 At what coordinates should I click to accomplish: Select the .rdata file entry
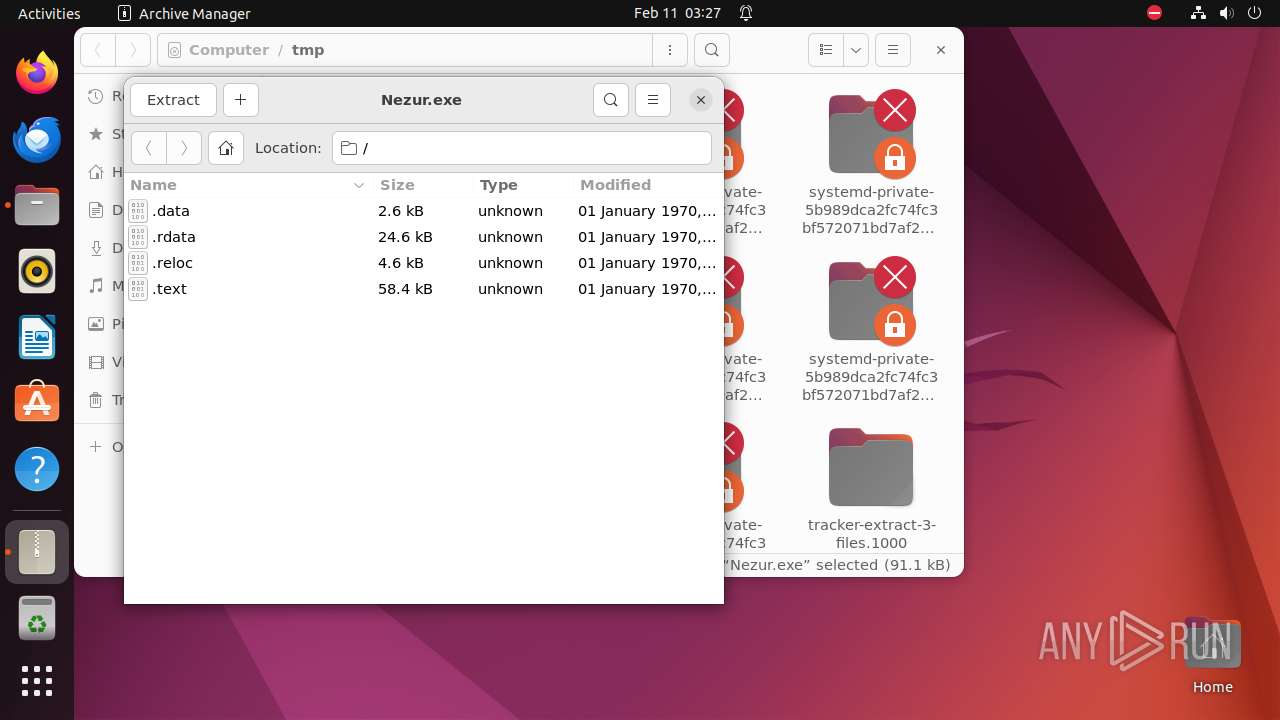point(423,237)
